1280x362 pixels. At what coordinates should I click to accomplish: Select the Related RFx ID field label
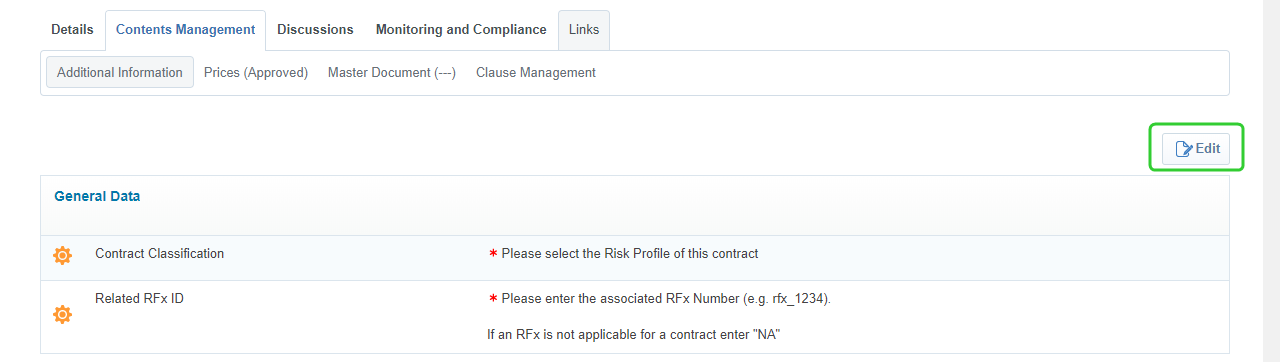point(139,298)
